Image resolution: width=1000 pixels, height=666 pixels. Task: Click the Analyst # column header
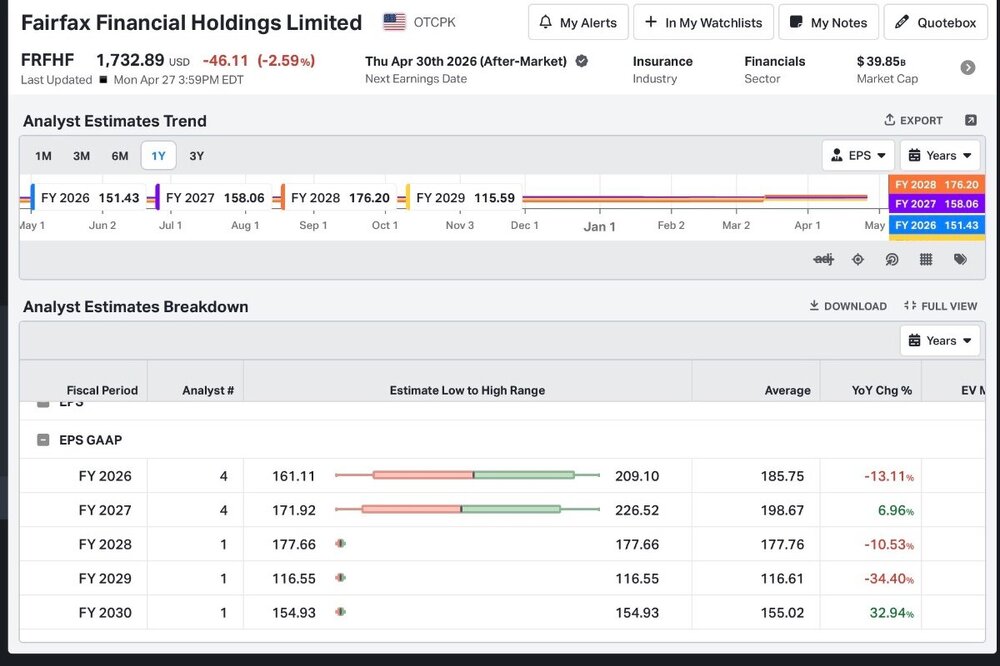[208, 390]
